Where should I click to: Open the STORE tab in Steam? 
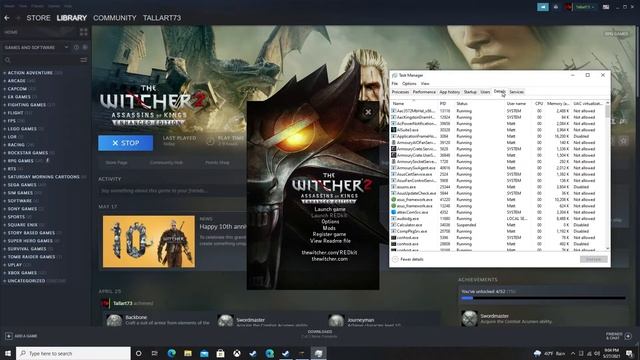(x=38, y=18)
